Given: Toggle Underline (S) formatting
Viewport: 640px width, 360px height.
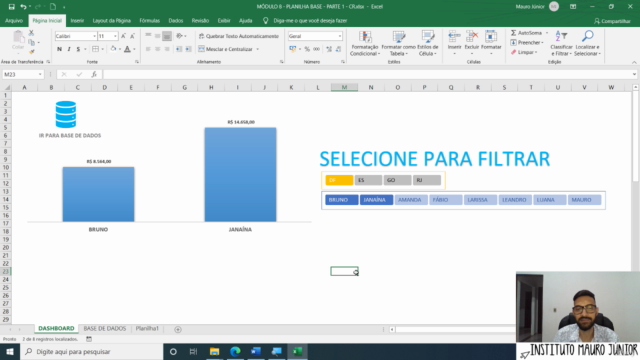Looking at the screenshot, I should (78, 49).
